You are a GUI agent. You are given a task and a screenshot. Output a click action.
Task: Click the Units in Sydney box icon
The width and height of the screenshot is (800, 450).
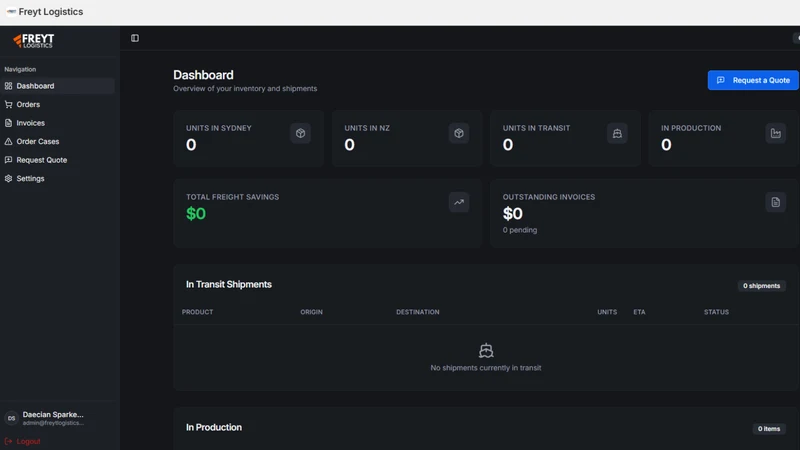[301, 133]
